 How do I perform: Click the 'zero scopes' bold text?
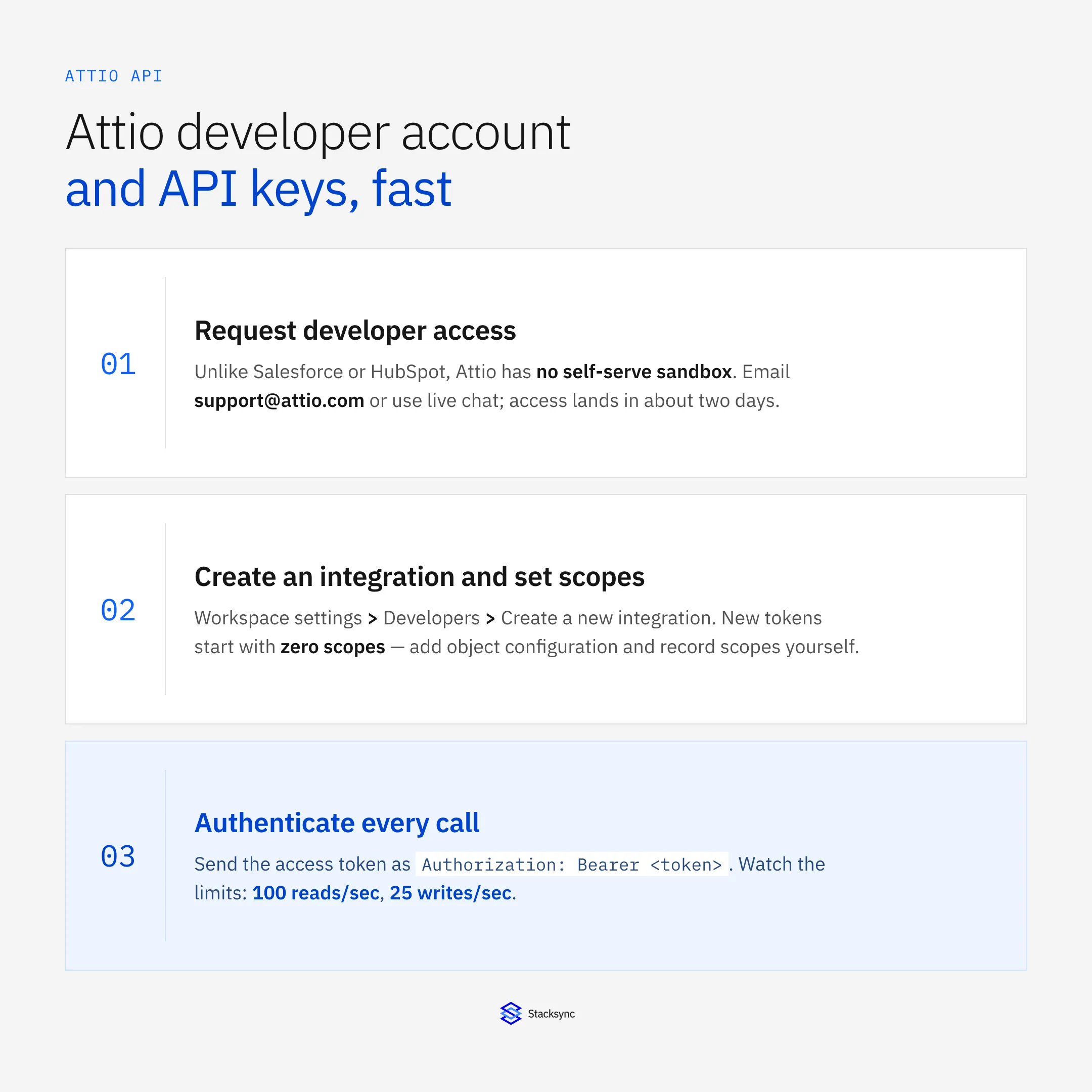point(333,647)
